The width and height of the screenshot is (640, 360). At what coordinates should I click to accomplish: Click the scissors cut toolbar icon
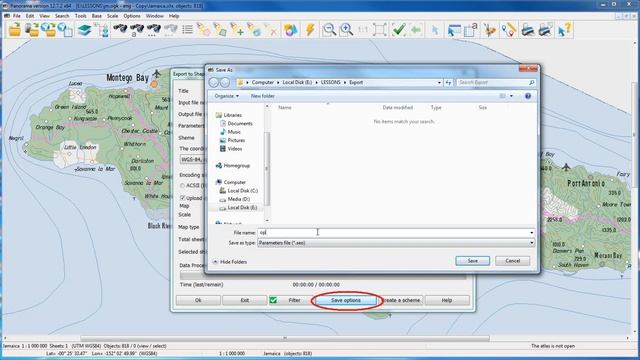coord(489,30)
